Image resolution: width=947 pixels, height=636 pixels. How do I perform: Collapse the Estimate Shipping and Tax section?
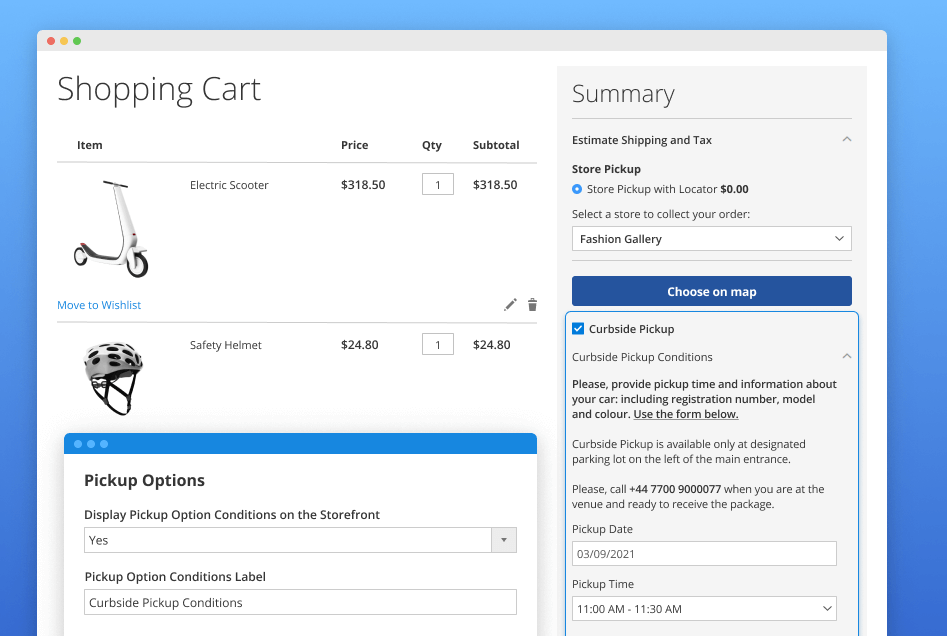[x=846, y=139]
